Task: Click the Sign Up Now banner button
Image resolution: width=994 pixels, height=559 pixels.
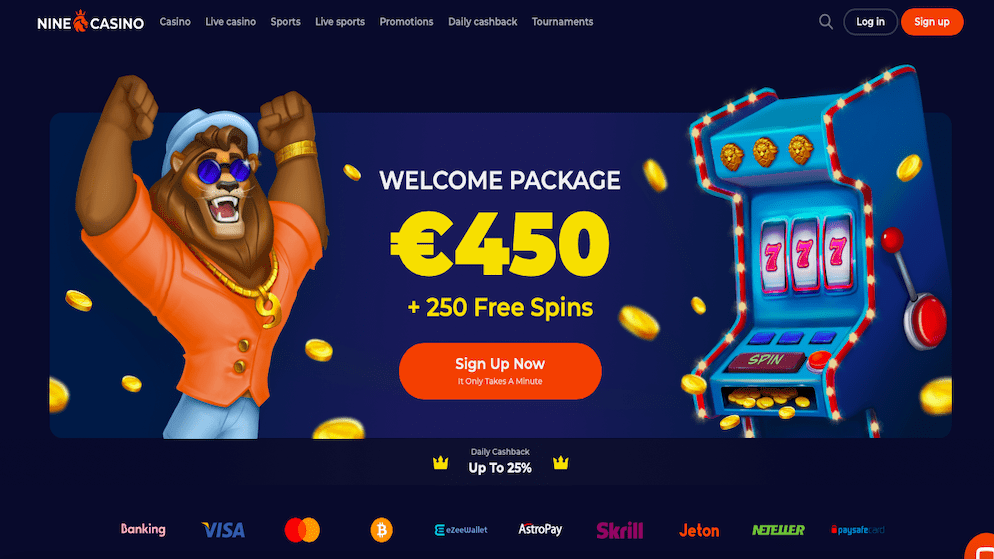Action: (500, 371)
